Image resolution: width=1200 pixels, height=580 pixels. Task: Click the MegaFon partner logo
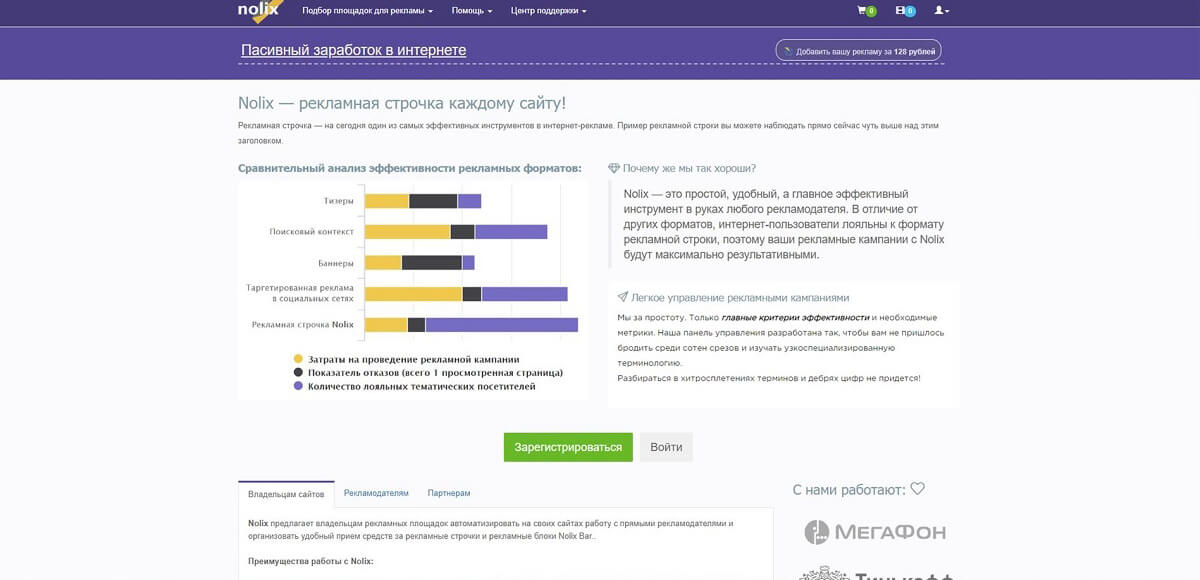click(875, 532)
